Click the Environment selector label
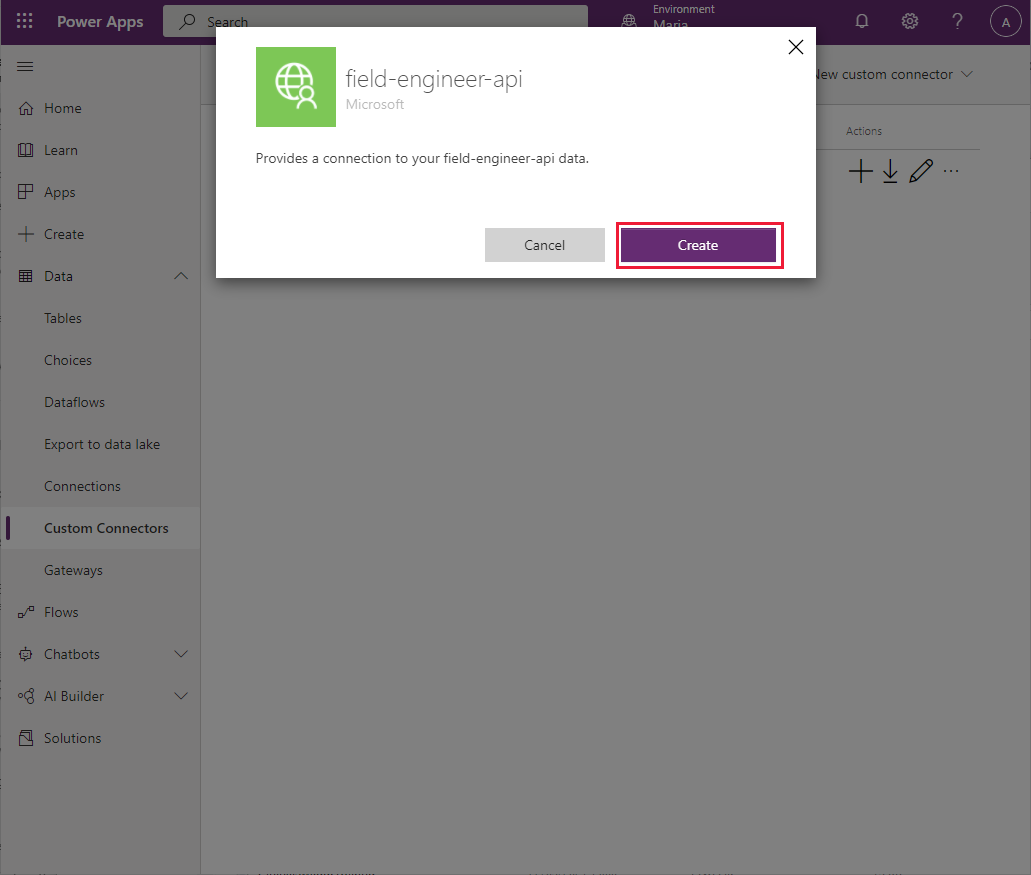The height and width of the screenshot is (875, 1031). (x=683, y=9)
